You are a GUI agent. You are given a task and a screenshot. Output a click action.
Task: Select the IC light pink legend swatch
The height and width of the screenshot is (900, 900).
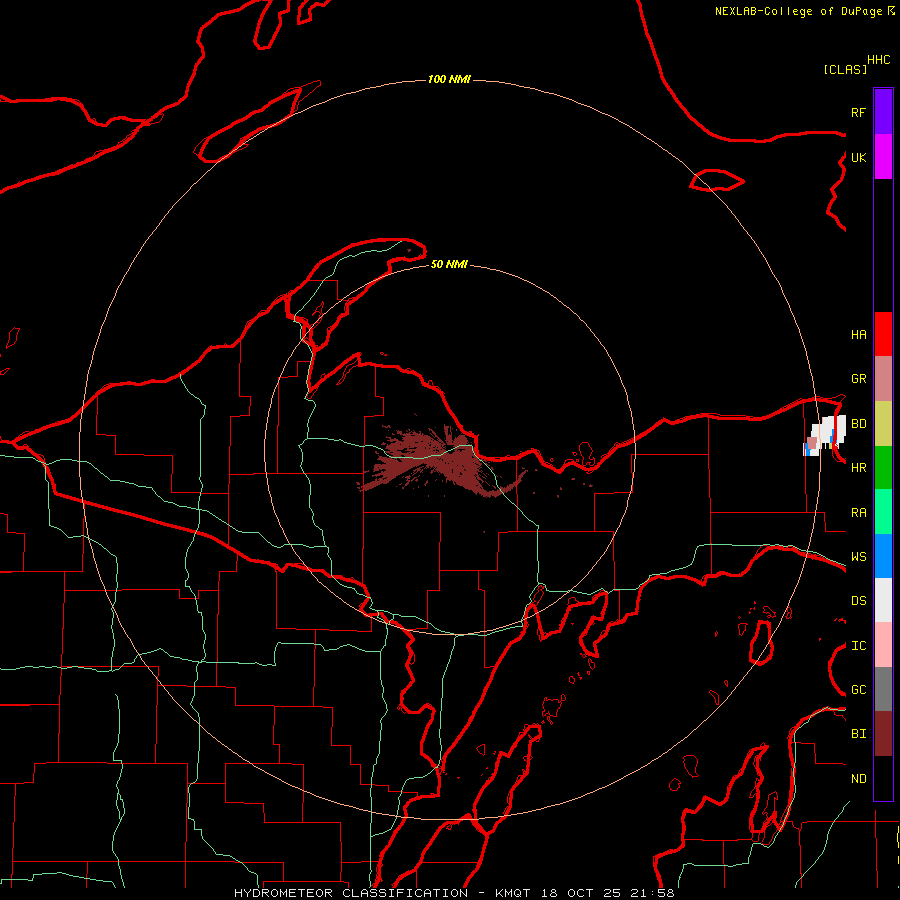tap(883, 645)
